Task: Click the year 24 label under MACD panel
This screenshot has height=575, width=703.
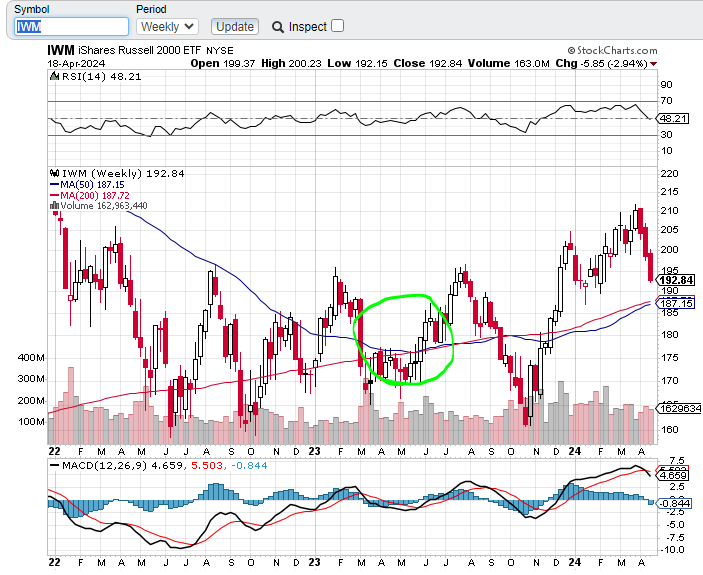Action: [x=574, y=562]
